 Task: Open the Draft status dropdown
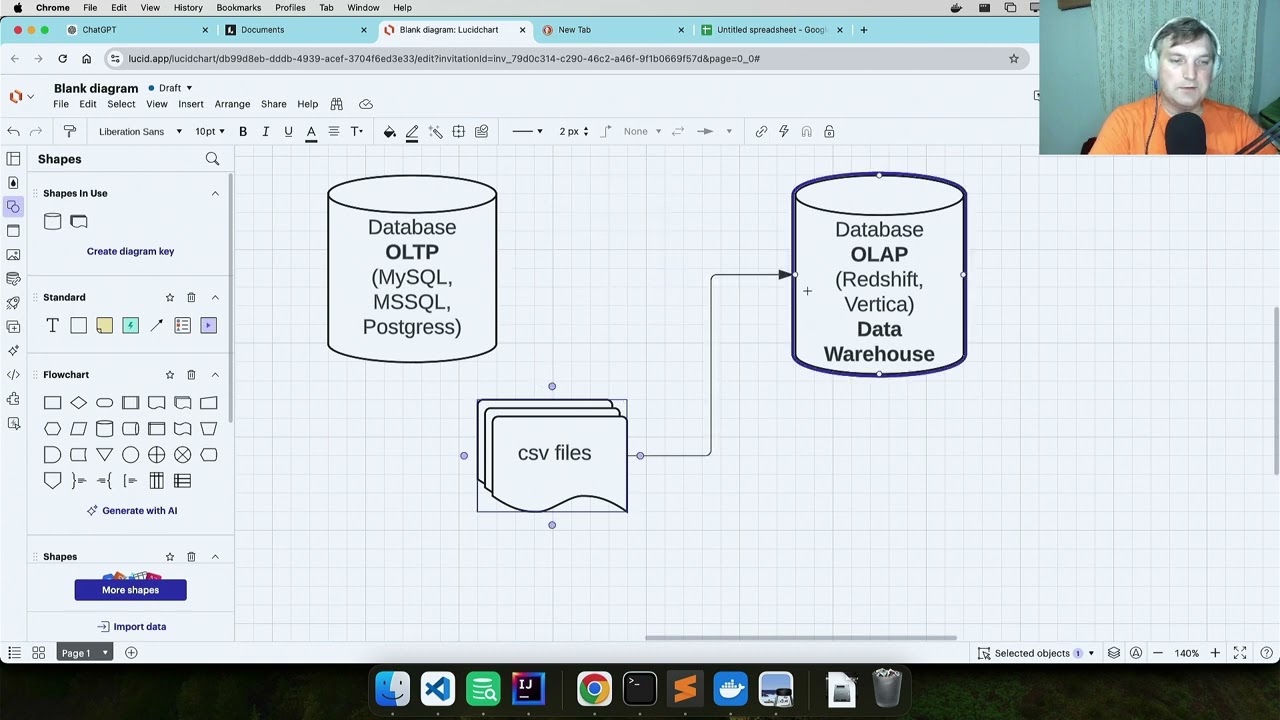170,88
